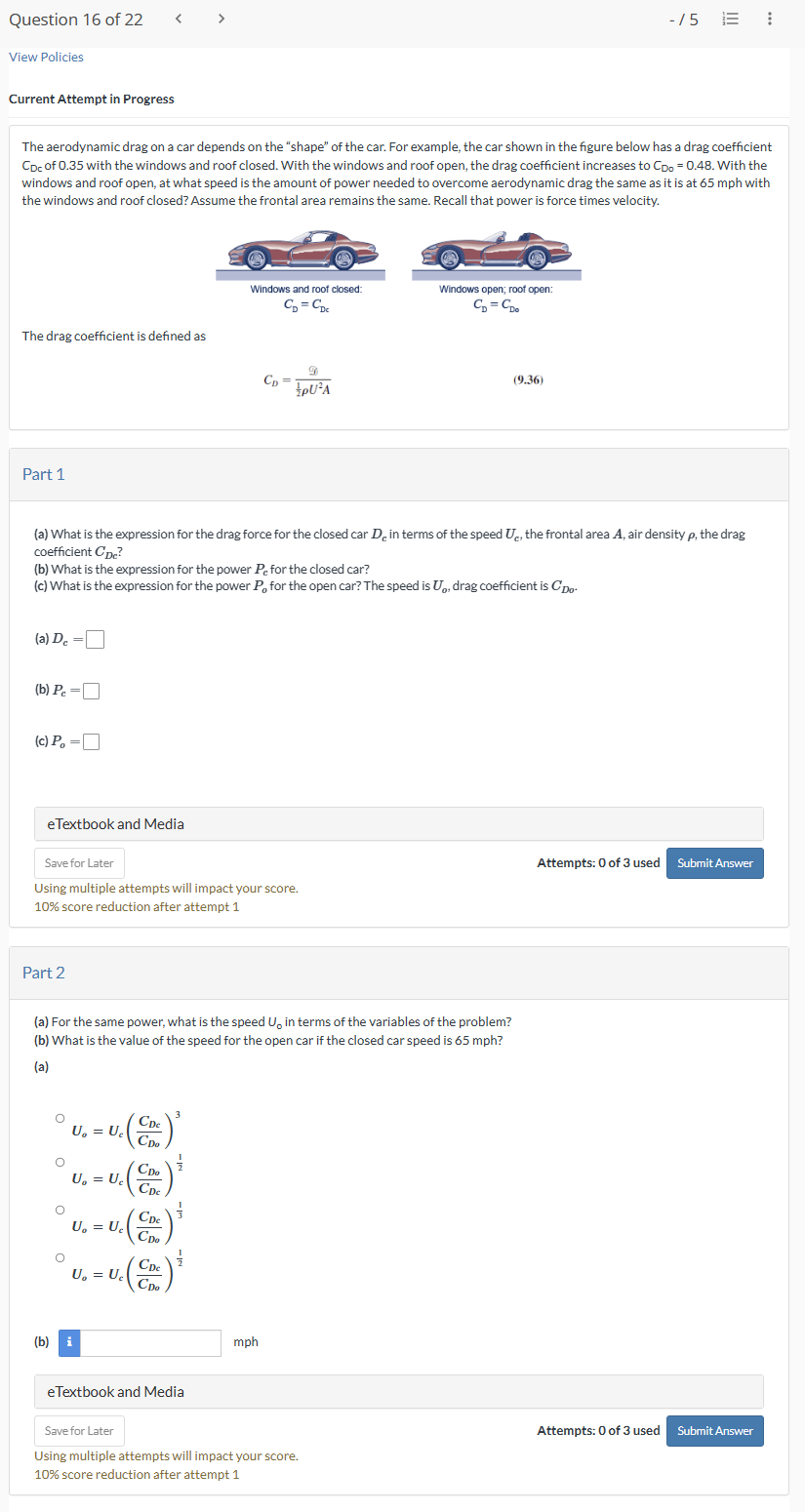Select option with CDo/CDc to the one-half power

pos(60,1163)
